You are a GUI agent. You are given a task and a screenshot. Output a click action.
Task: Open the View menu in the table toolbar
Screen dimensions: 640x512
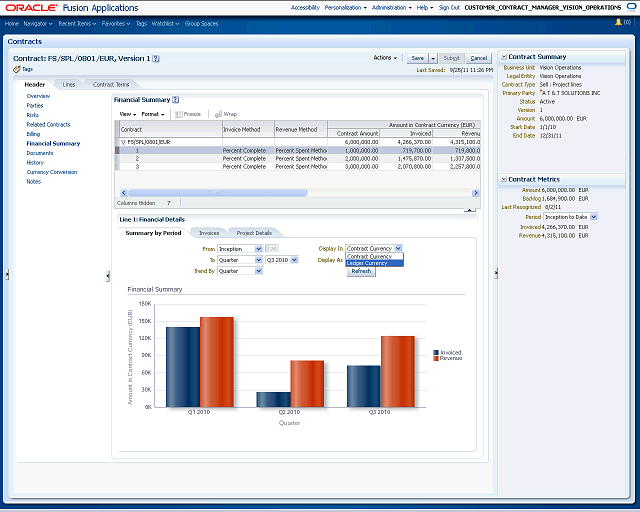pos(128,114)
